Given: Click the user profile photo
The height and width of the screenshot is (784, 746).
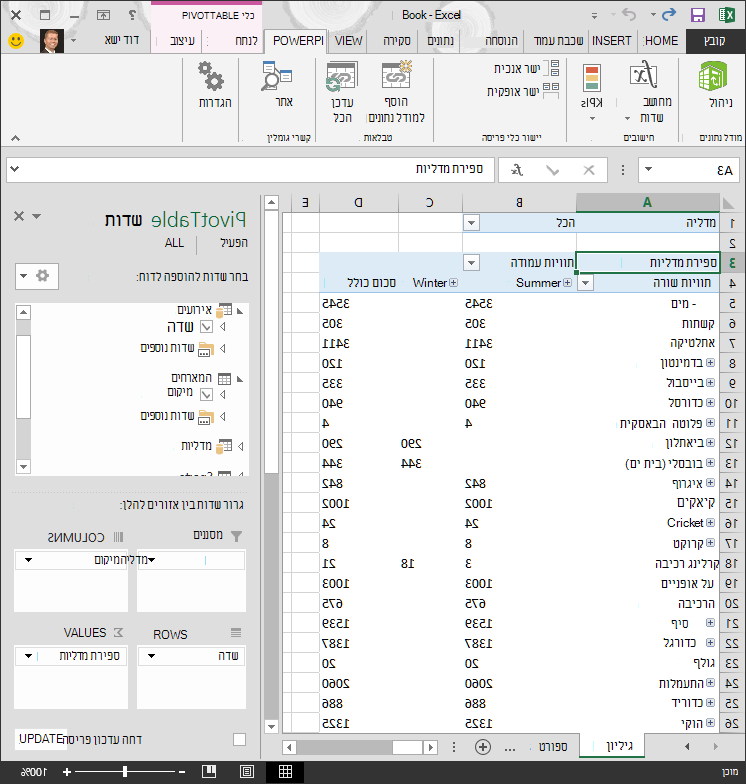Looking at the screenshot, I should pos(52,41).
